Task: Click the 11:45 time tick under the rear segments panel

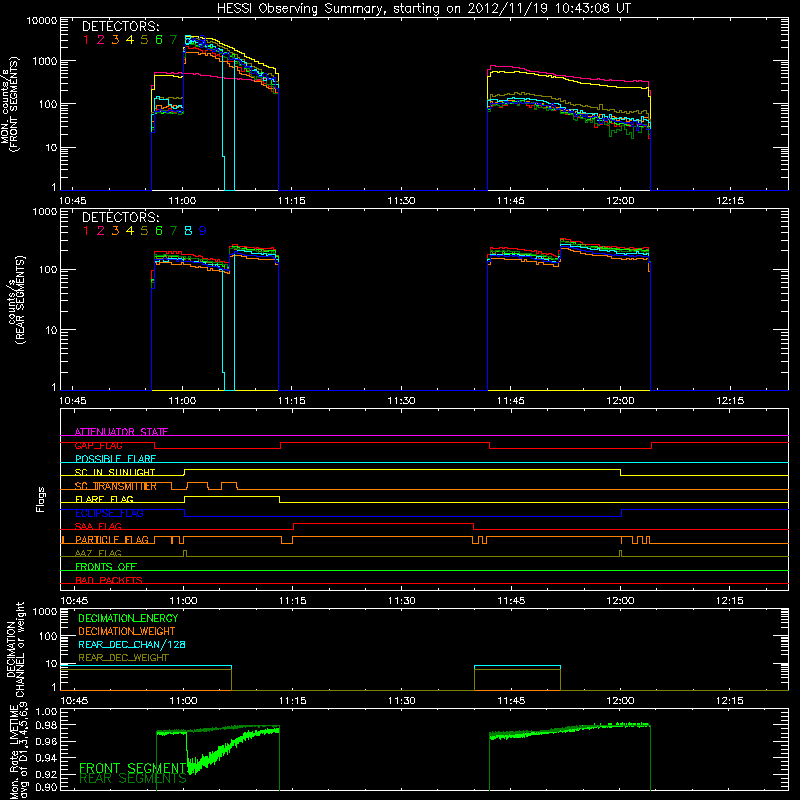Action: [x=511, y=401]
